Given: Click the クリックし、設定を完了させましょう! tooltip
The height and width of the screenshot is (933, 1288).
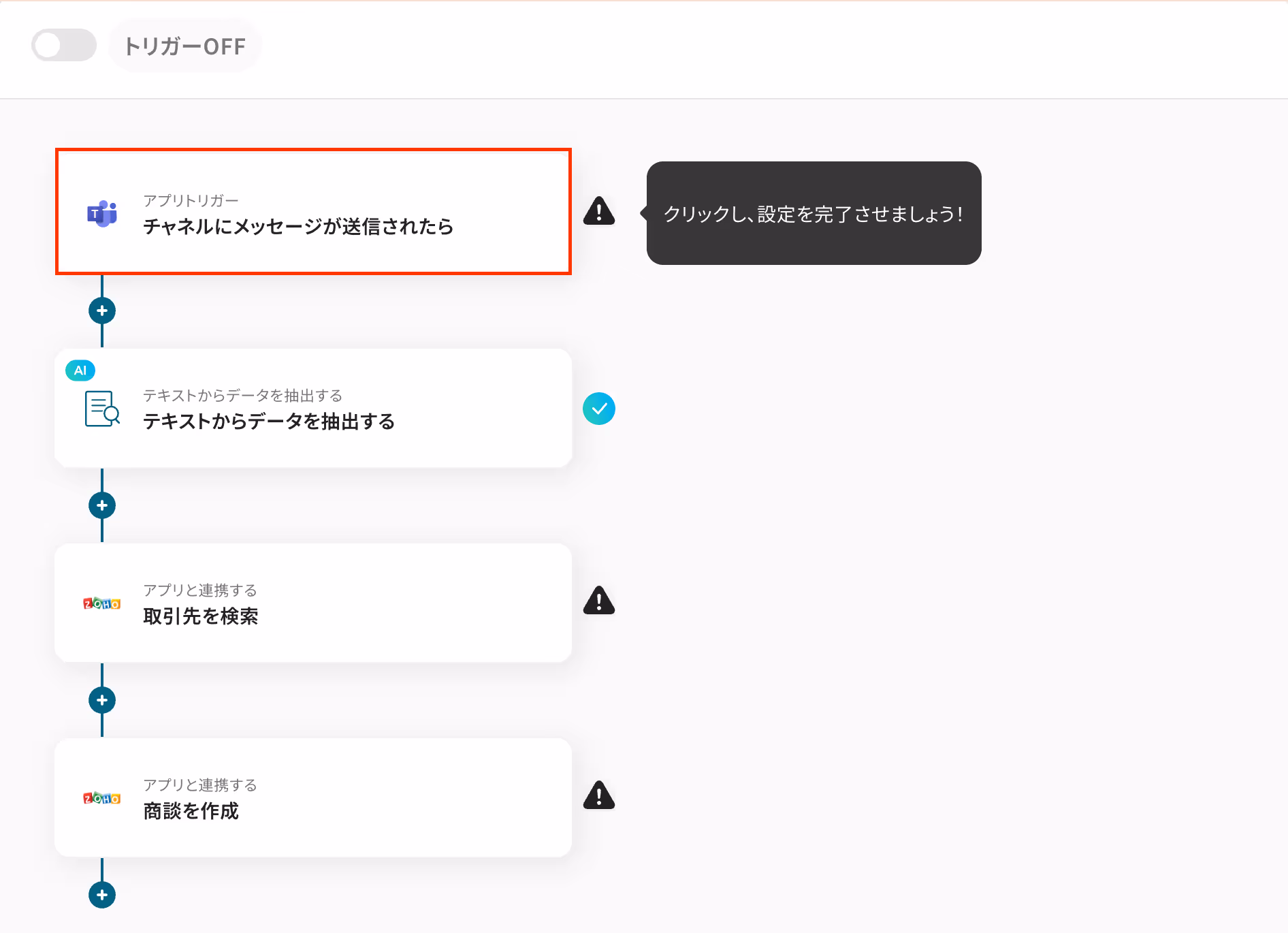Looking at the screenshot, I should tap(814, 213).
